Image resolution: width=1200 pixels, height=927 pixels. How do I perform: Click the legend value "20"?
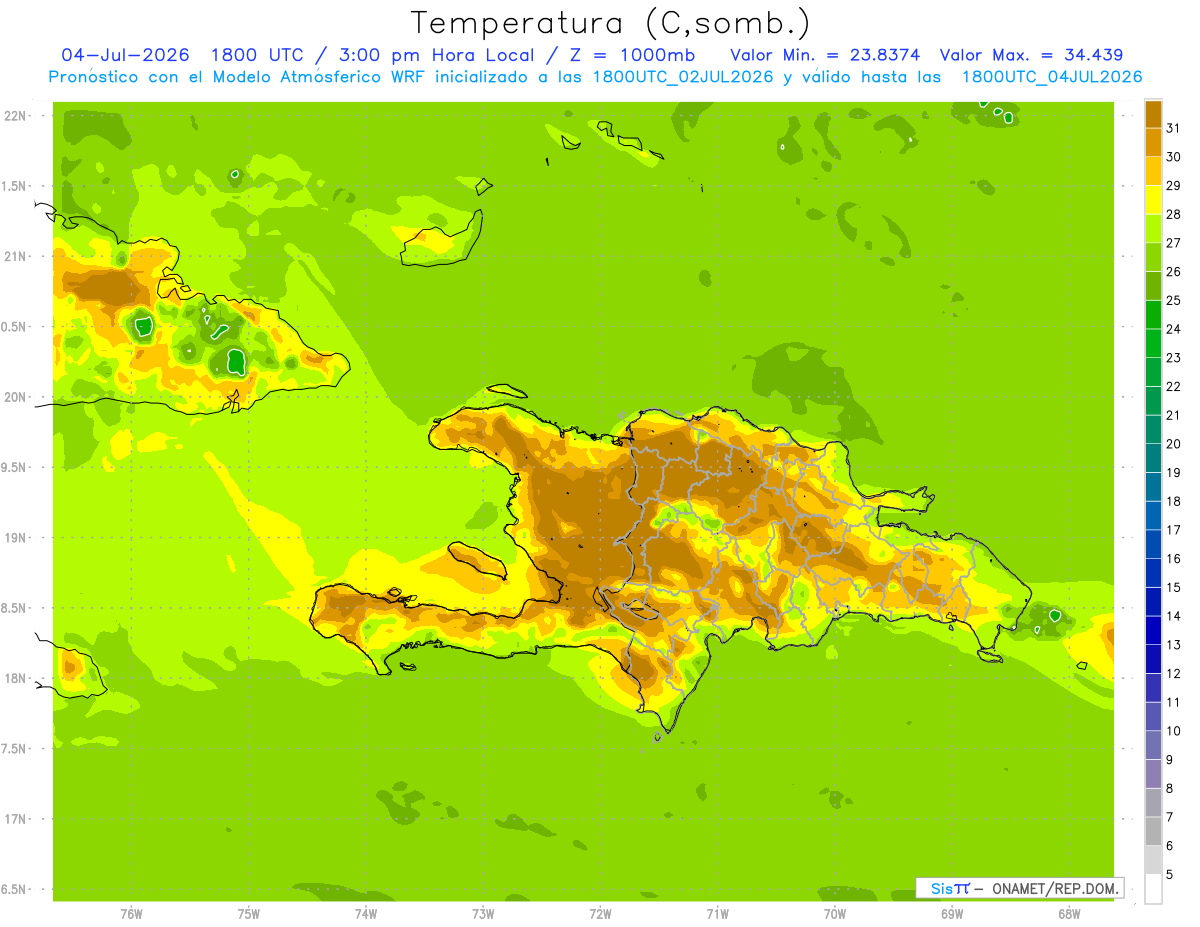pos(1174,444)
